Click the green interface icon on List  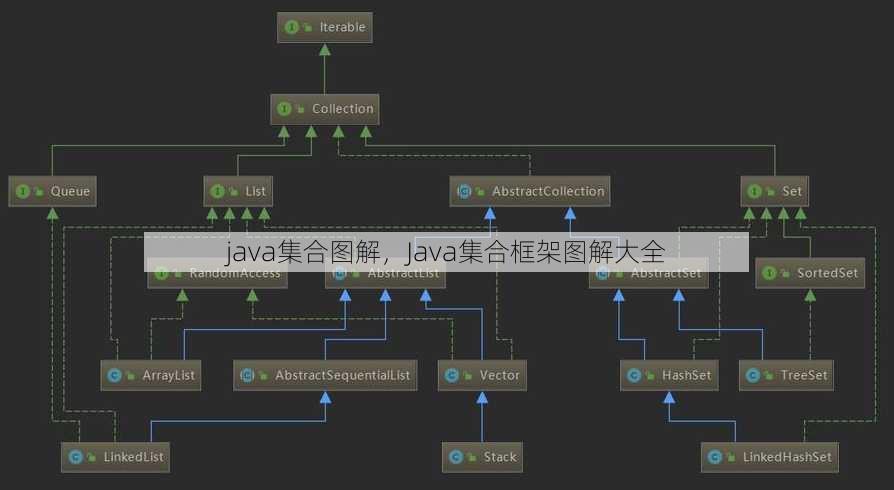pyautogui.click(x=217, y=191)
